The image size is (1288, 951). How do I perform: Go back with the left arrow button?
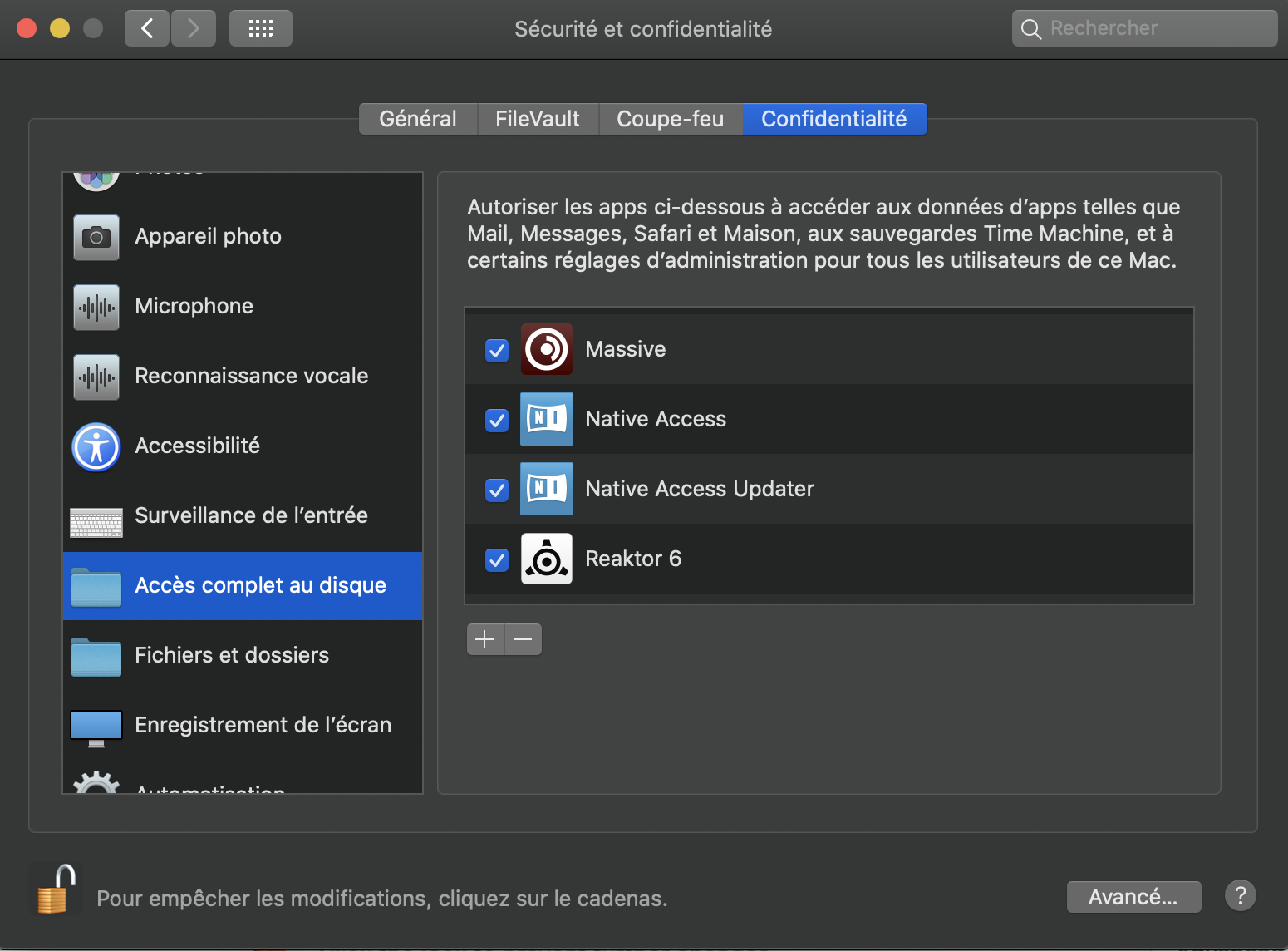pos(147,28)
